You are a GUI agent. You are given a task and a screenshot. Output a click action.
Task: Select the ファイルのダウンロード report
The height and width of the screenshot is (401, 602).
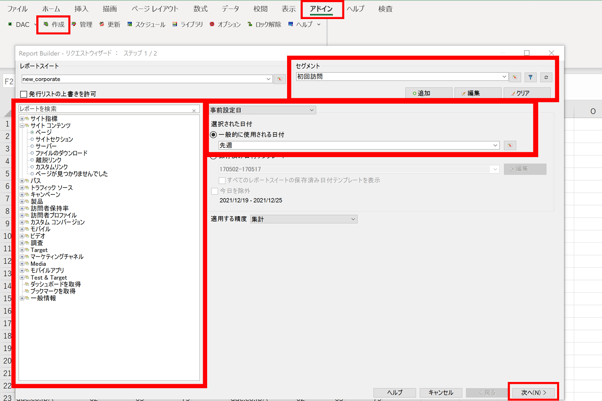(x=61, y=153)
